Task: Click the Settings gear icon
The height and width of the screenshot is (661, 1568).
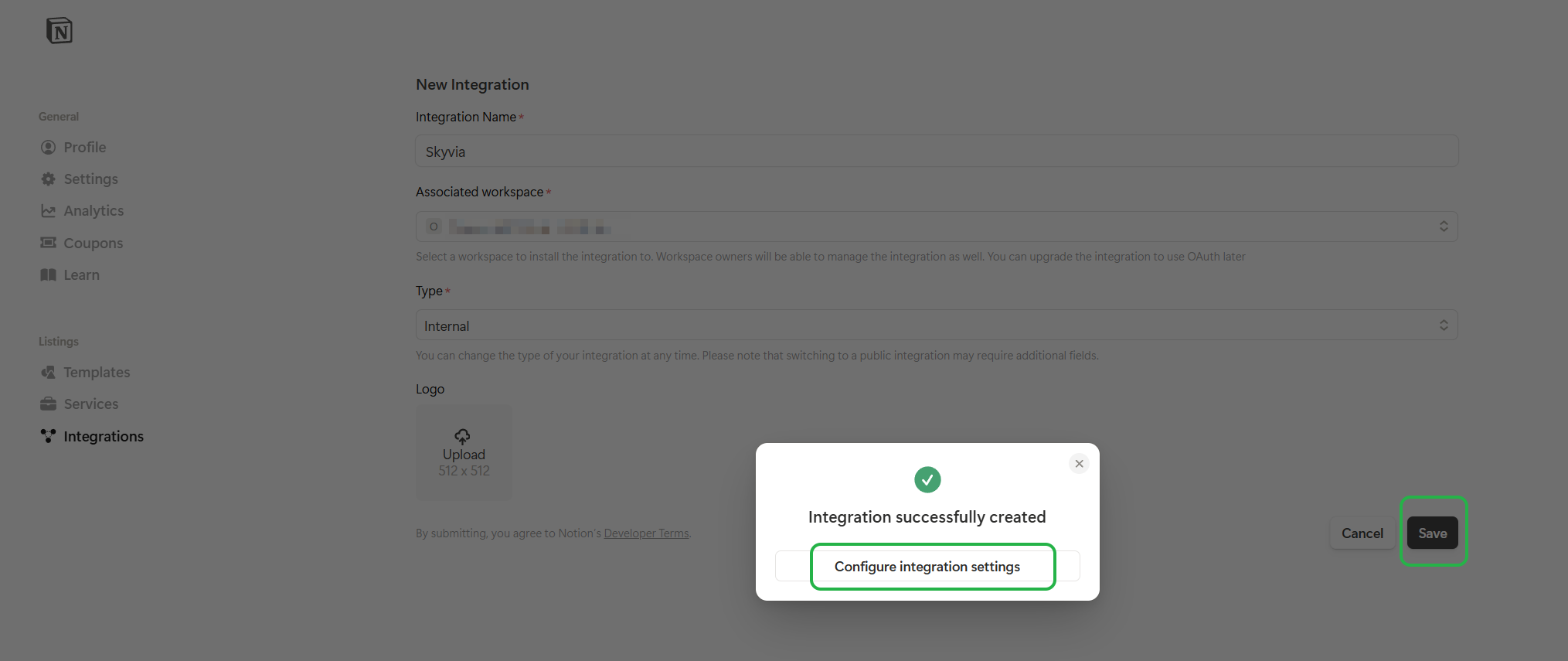Action: tap(48, 179)
